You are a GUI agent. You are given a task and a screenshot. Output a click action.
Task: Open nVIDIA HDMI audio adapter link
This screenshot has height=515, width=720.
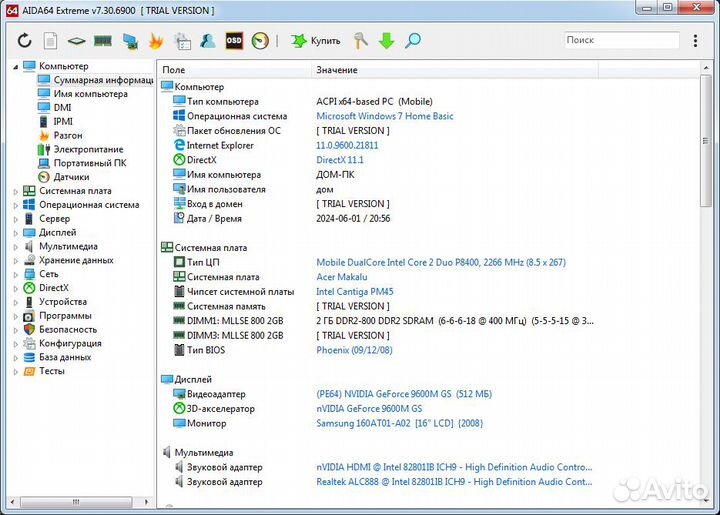[454, 467]
